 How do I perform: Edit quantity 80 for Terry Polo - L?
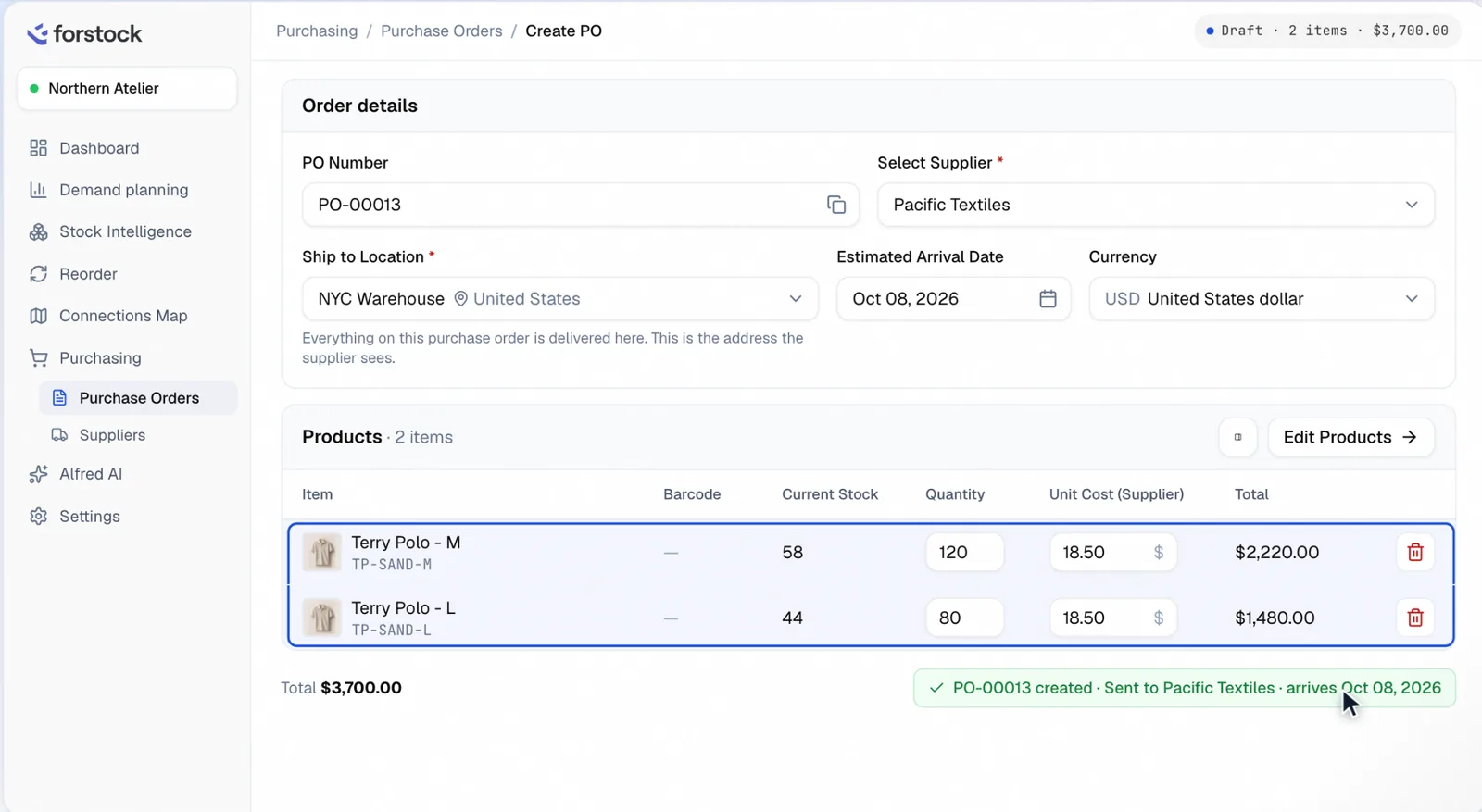point(964,618)
